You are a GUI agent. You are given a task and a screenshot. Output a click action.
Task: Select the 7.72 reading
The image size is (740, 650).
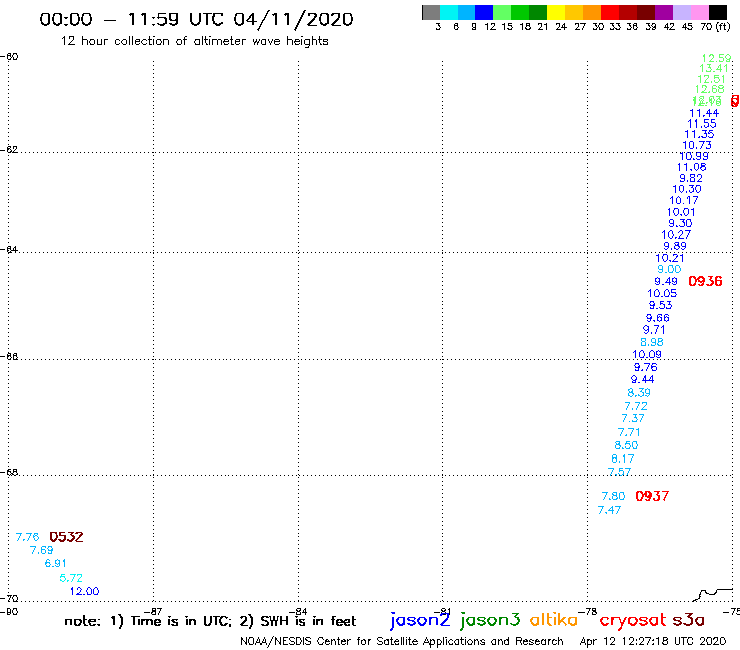tap(636, 406)
